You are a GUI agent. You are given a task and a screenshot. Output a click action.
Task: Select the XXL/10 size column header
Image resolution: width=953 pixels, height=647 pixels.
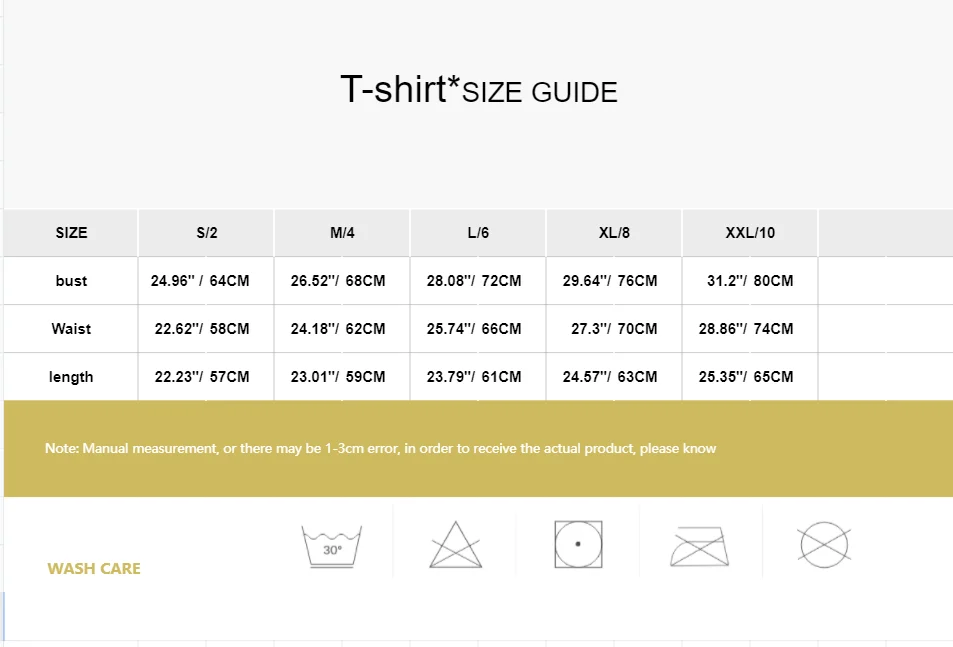pos(750,233)
